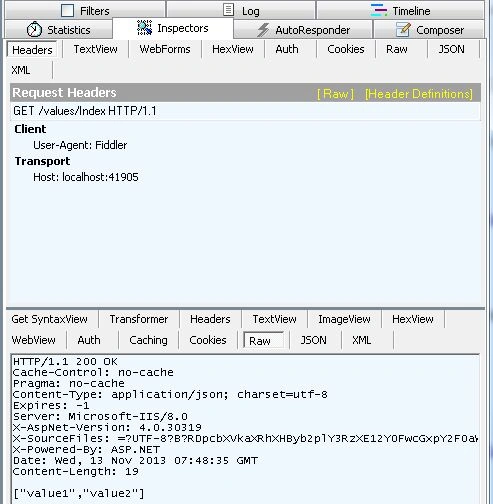493x504 pixels.
Task: Select response Raw inspector tab
Action: pos(263,341)
